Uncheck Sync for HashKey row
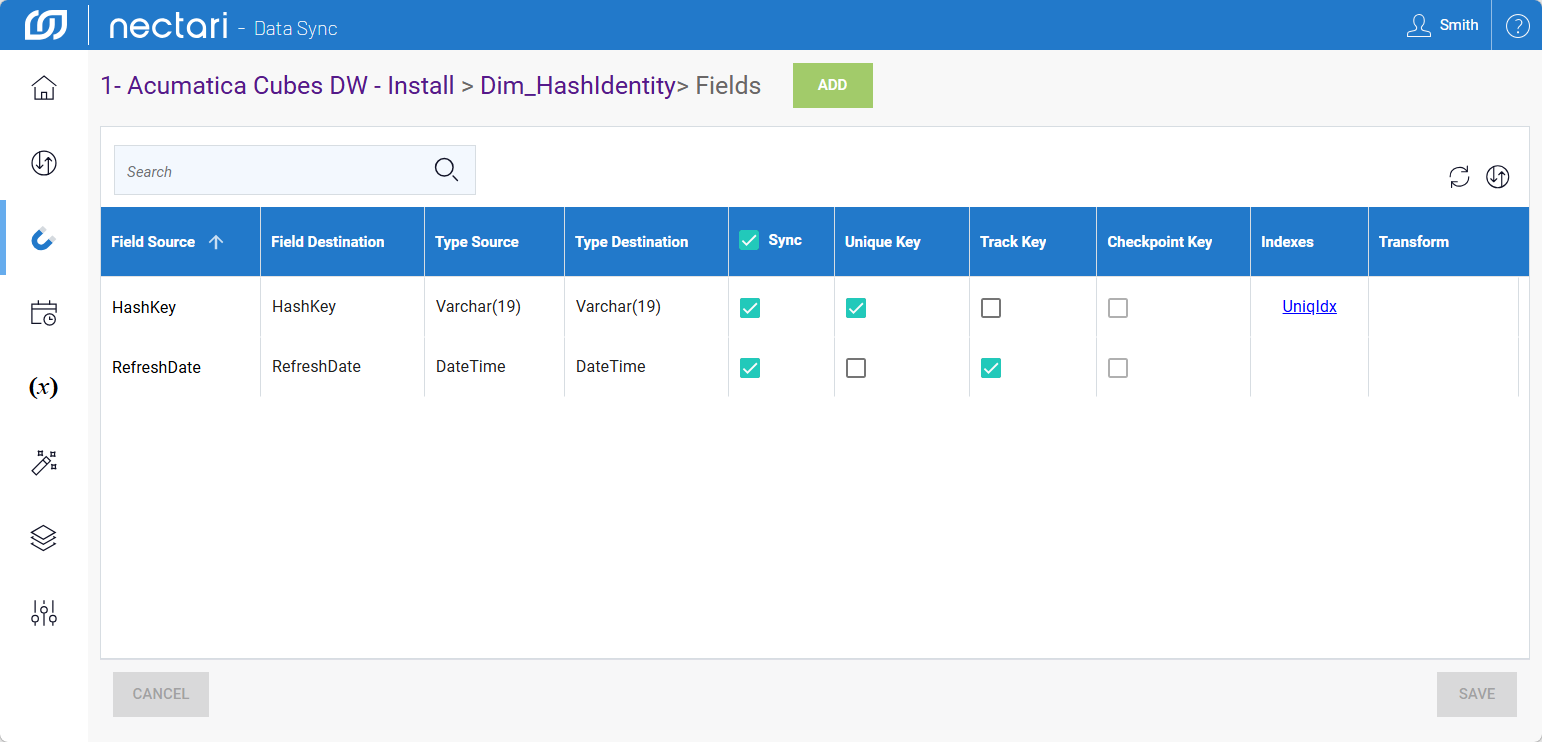This screenshot has width=1542, height=742. pyautogui.click(x=750, y=308)
